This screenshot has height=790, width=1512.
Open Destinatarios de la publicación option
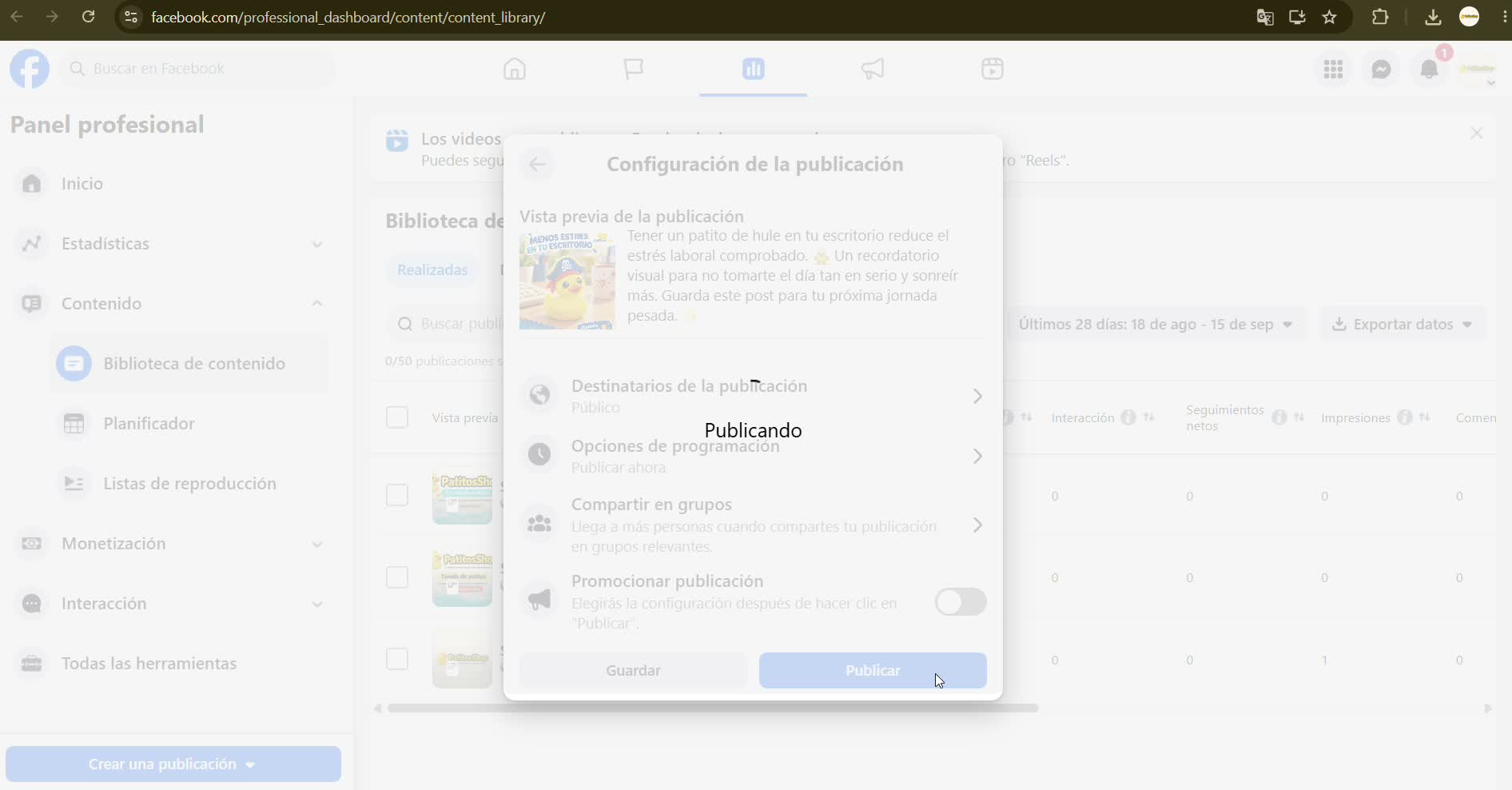point(753,396)
